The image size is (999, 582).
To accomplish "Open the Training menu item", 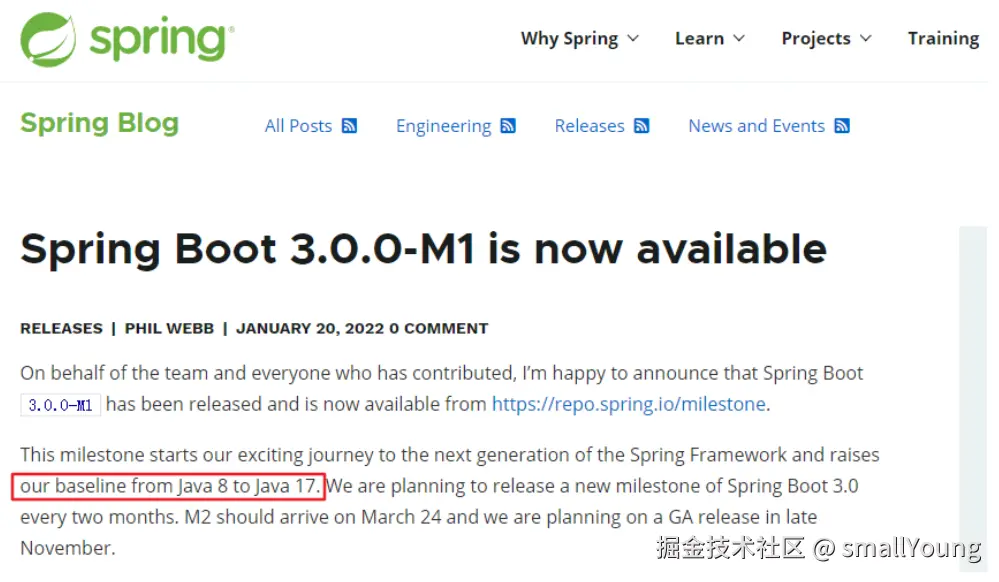I will 942,39.
